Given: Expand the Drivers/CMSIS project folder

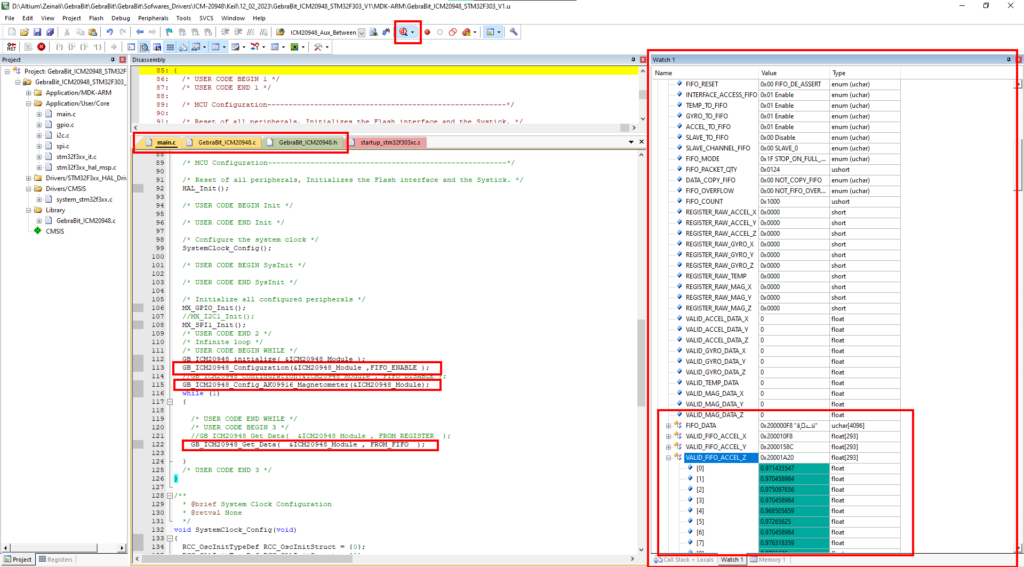Looking at the screenshot, I should pyautogui.click(x=29, y=189).
